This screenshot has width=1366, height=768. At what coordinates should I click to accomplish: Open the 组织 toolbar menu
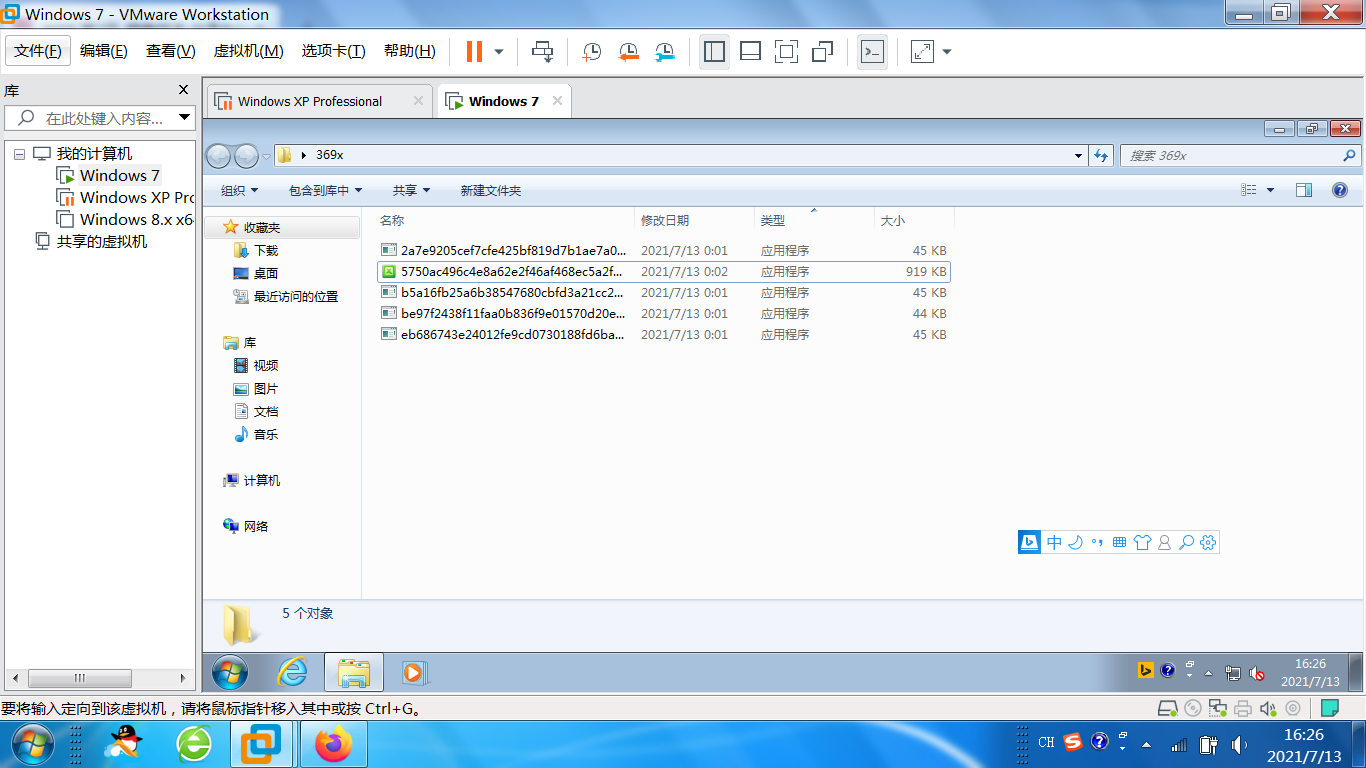[240, 190]
